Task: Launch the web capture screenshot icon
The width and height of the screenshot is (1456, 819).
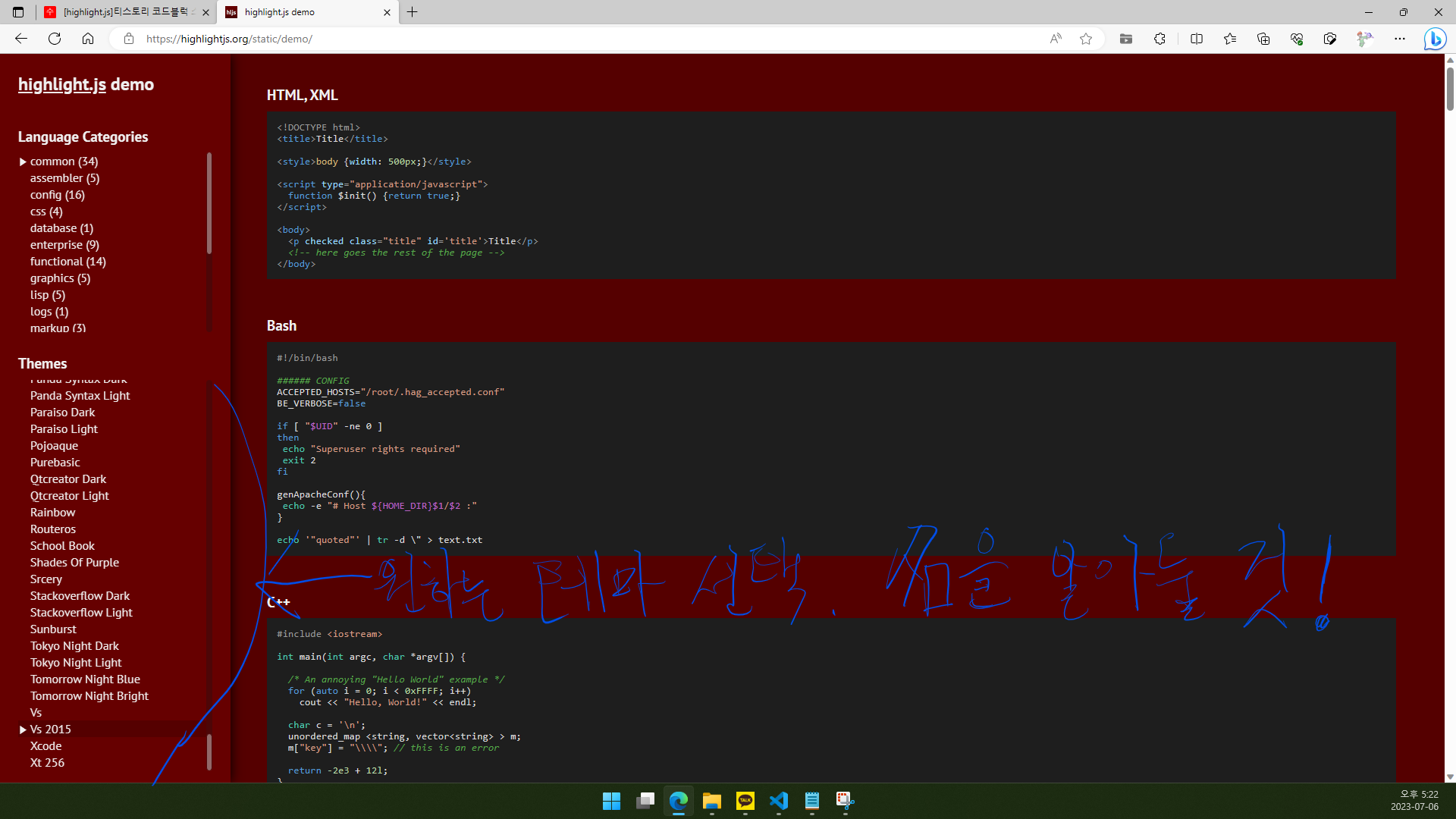Action: 1330,39
